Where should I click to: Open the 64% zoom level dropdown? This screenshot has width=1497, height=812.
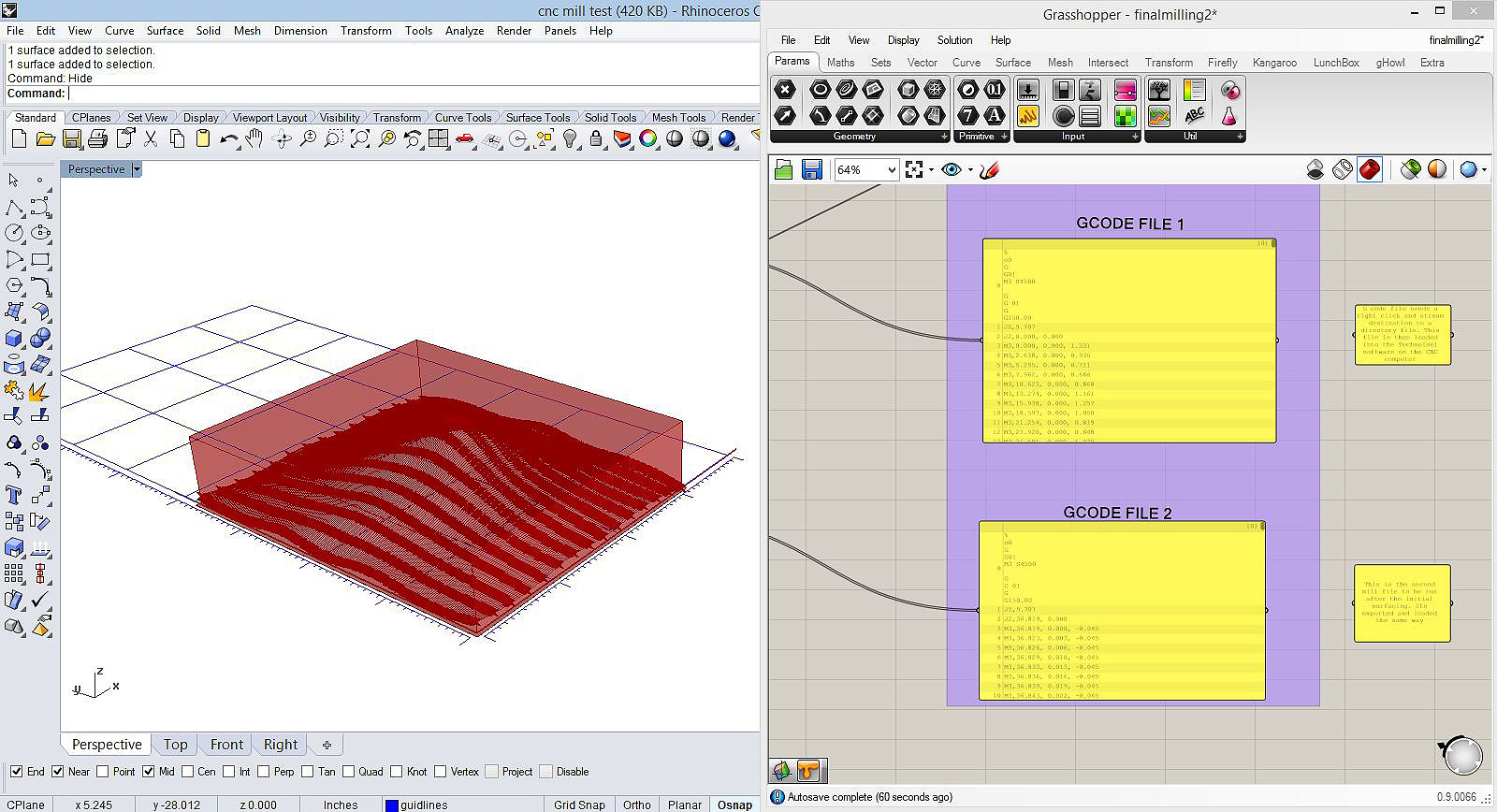[892, 169]
